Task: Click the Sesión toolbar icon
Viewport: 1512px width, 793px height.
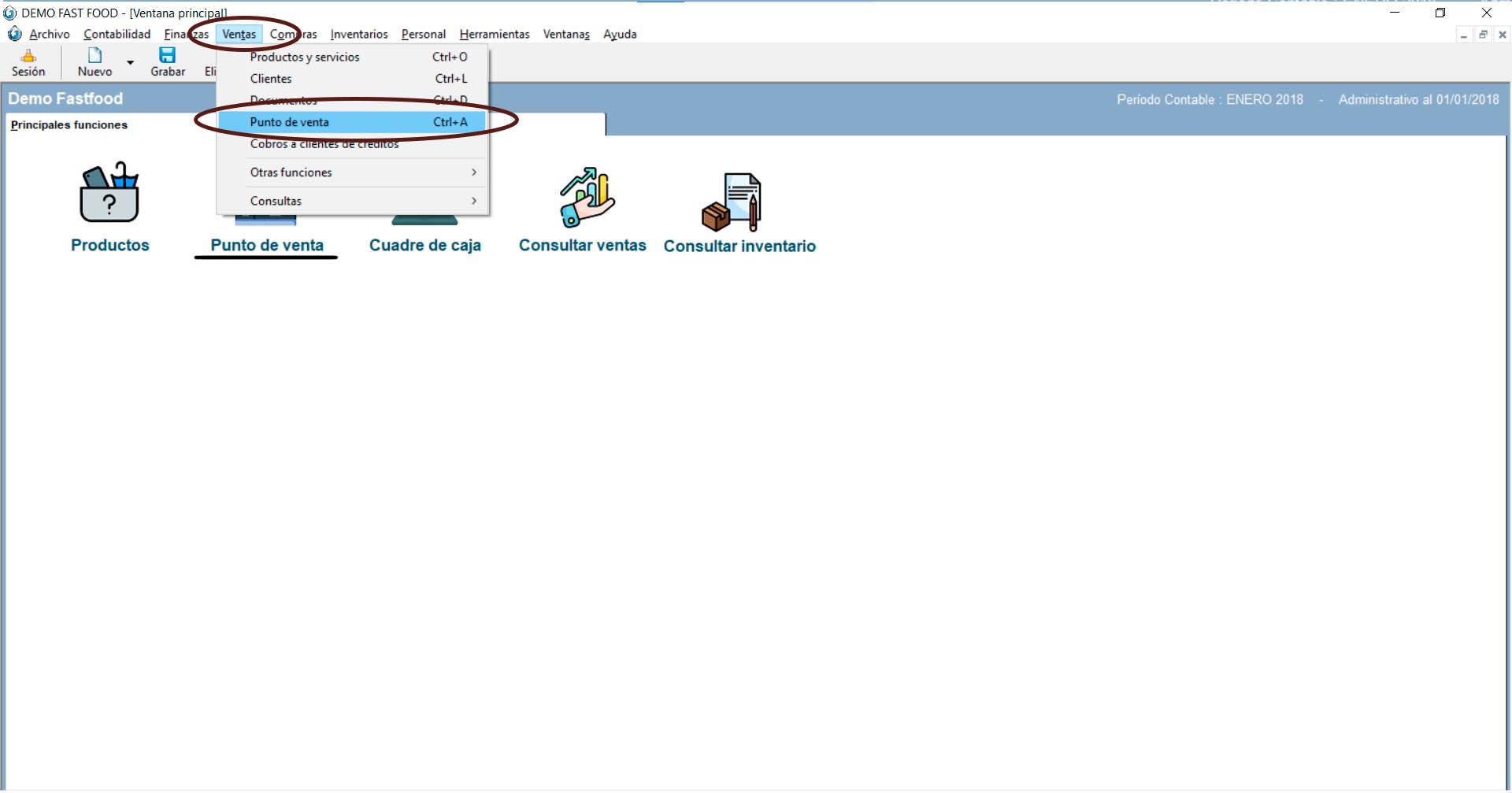Action: (28, 56)
